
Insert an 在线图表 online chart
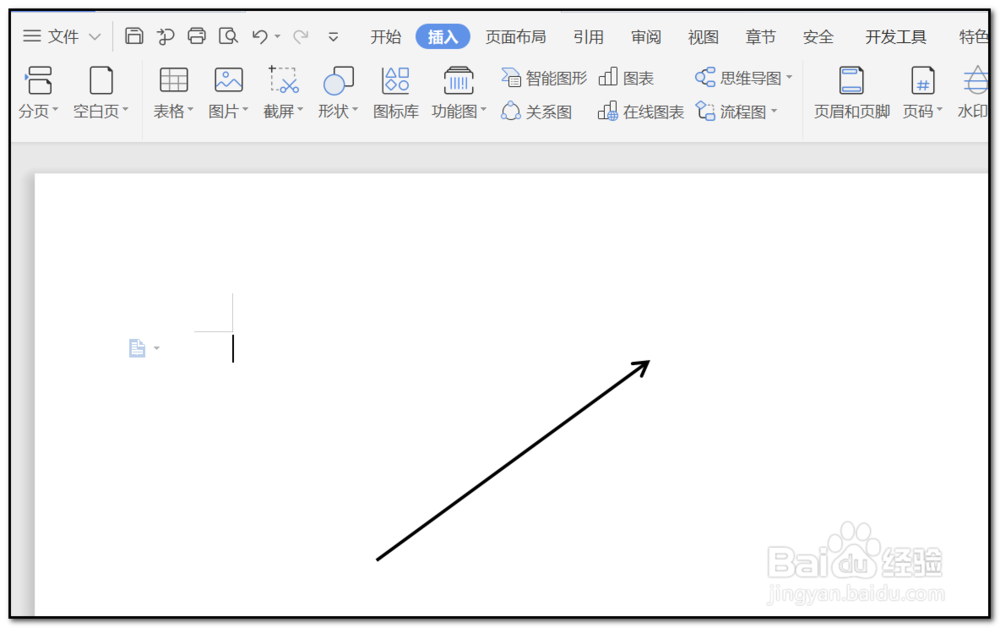641,112
